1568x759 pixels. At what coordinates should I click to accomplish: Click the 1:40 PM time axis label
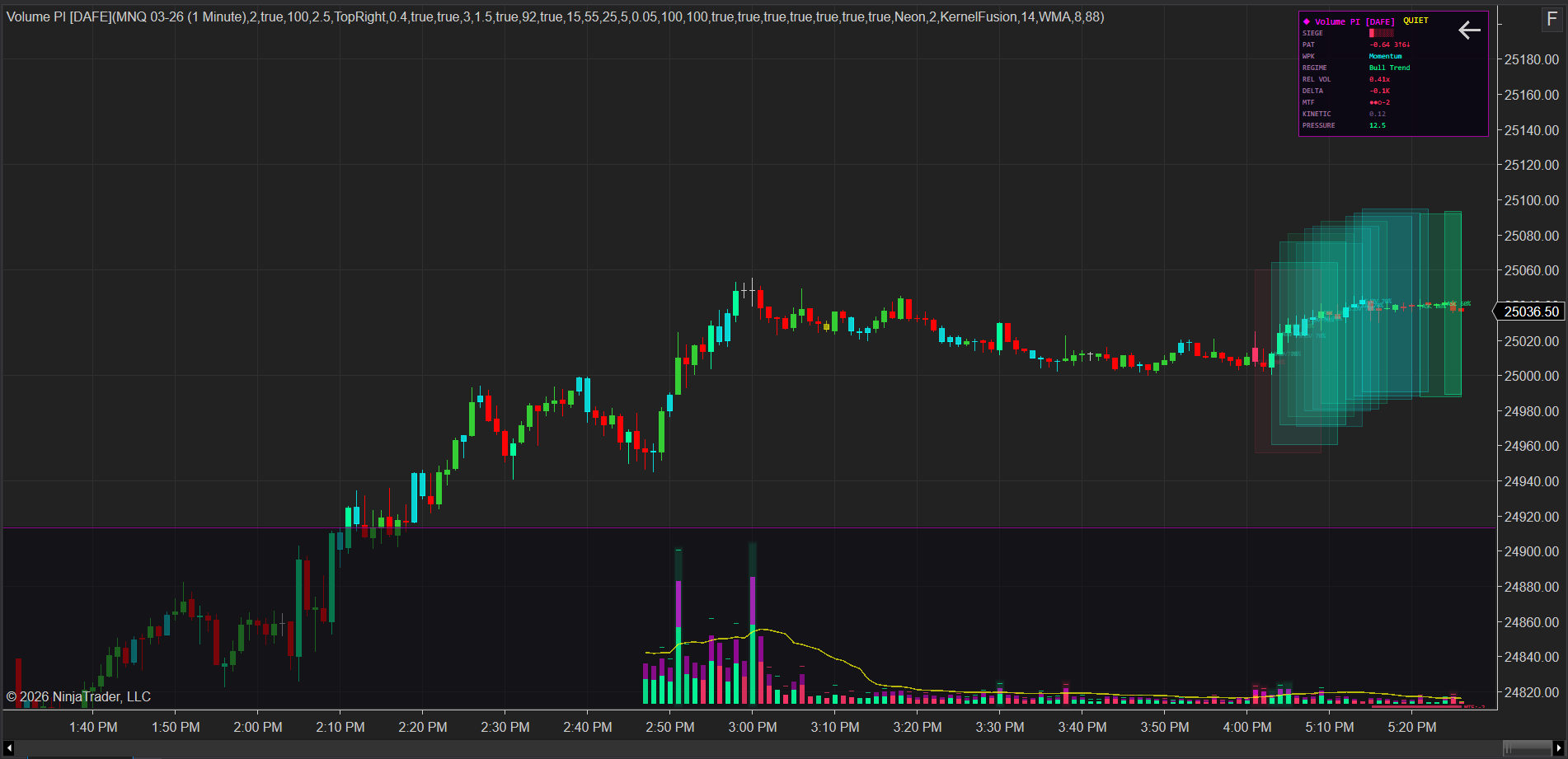tap(93, 727)
